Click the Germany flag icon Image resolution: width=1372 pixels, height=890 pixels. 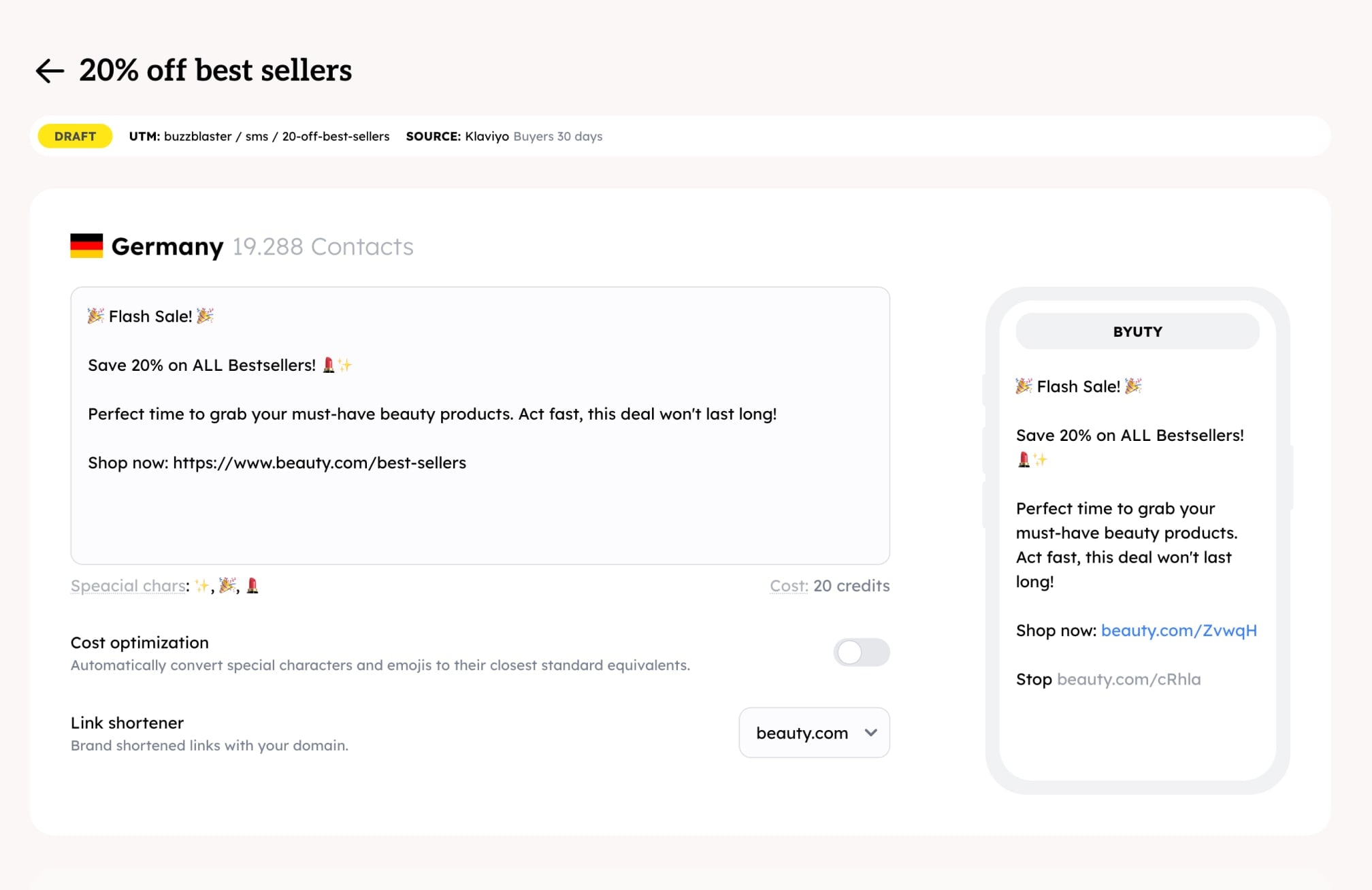[x=86, y=246]
